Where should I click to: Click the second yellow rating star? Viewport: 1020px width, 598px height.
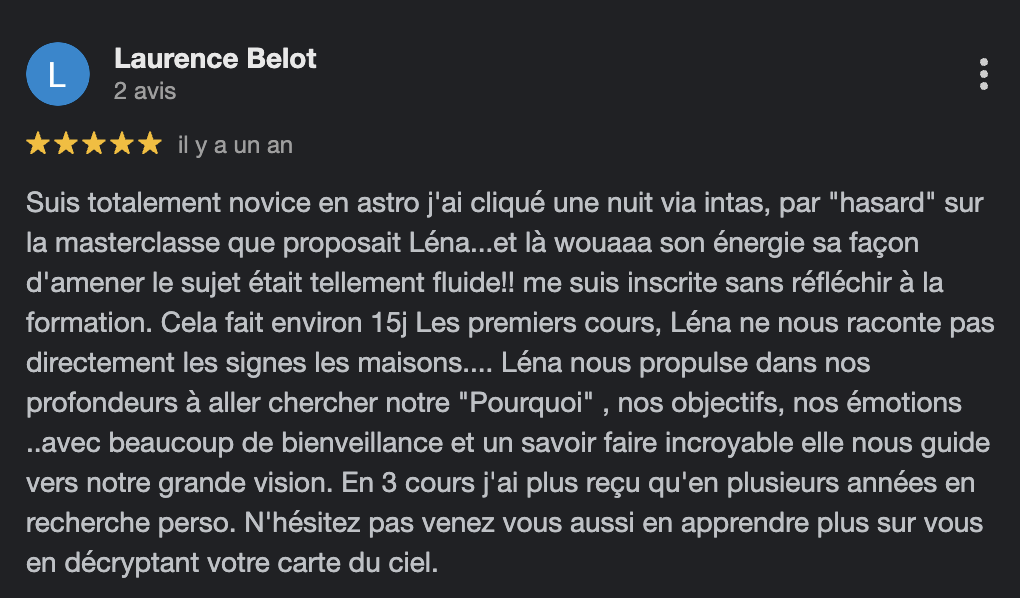tap(66, 145)
